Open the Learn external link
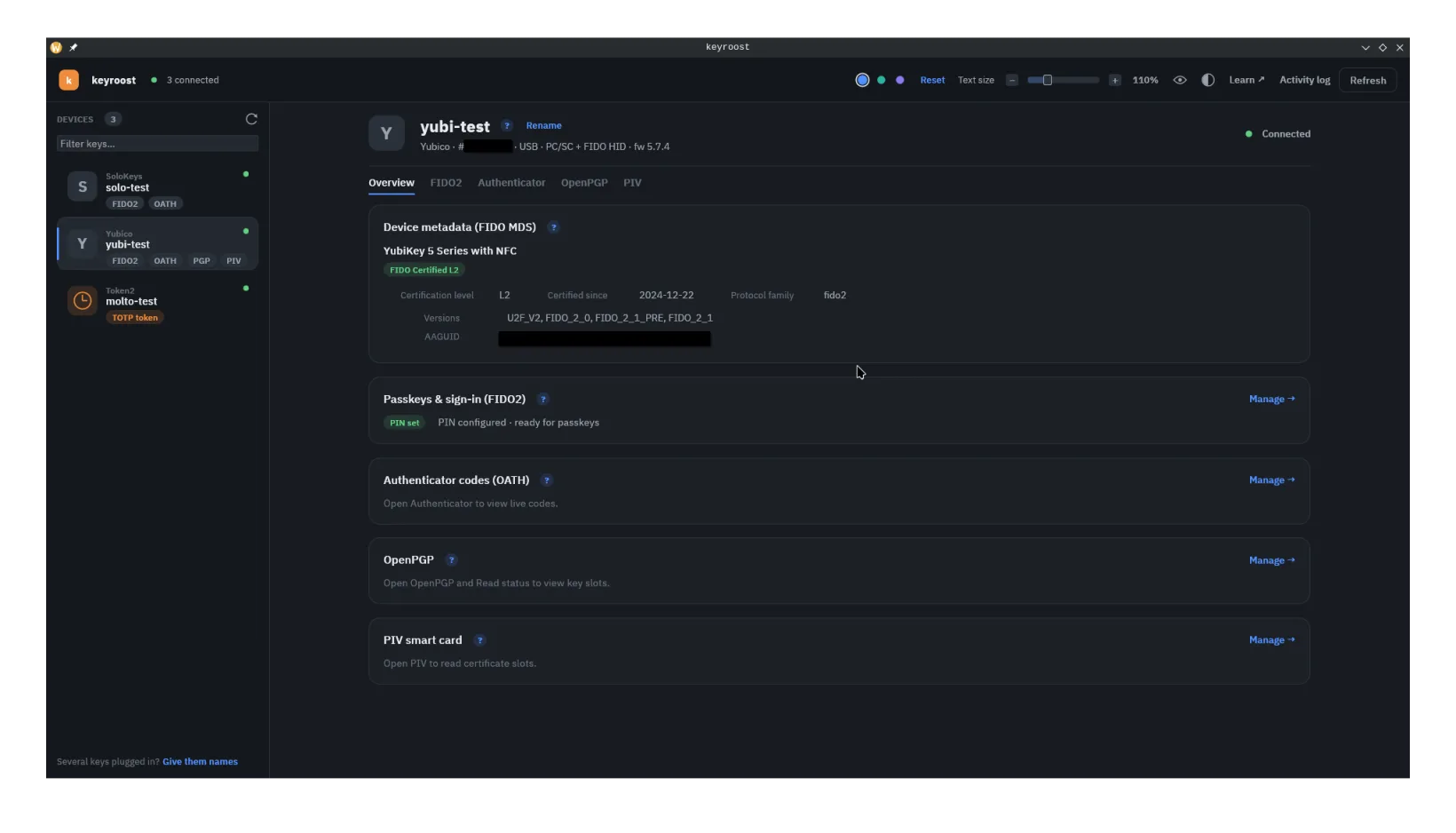 click(x=1246, y=80)
